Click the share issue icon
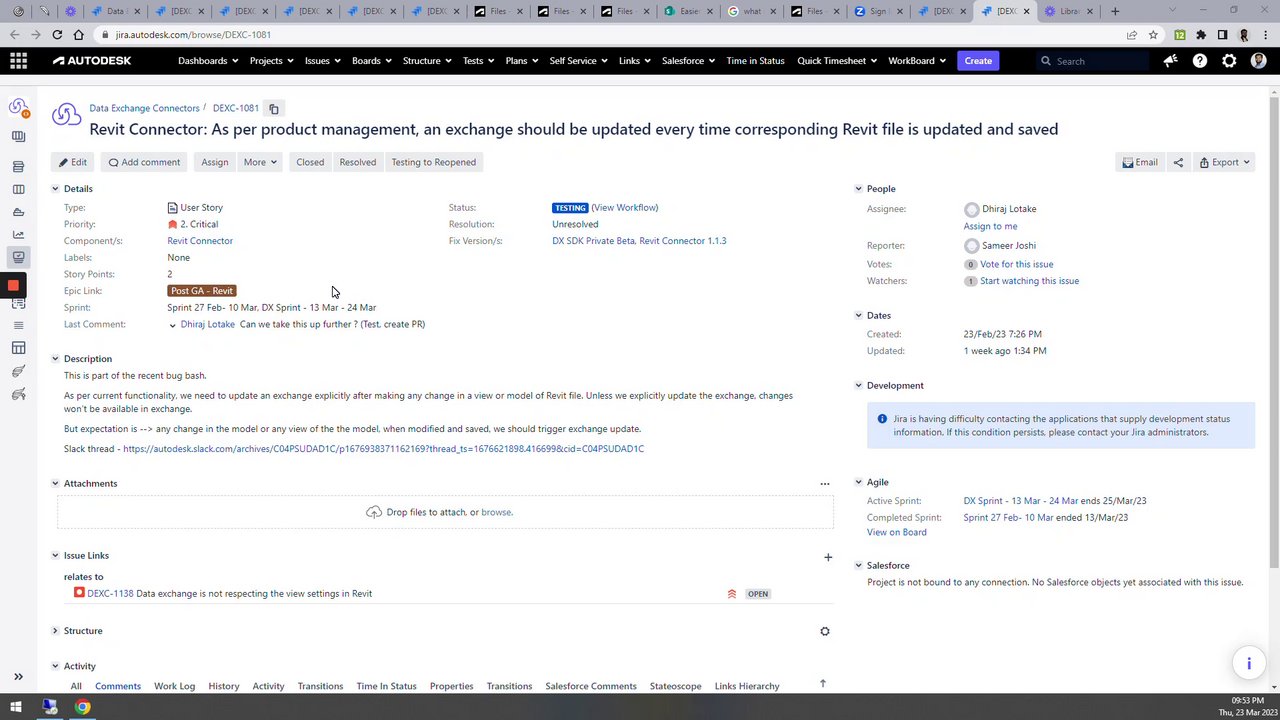1280x720 pixels. pos(1178,162)
